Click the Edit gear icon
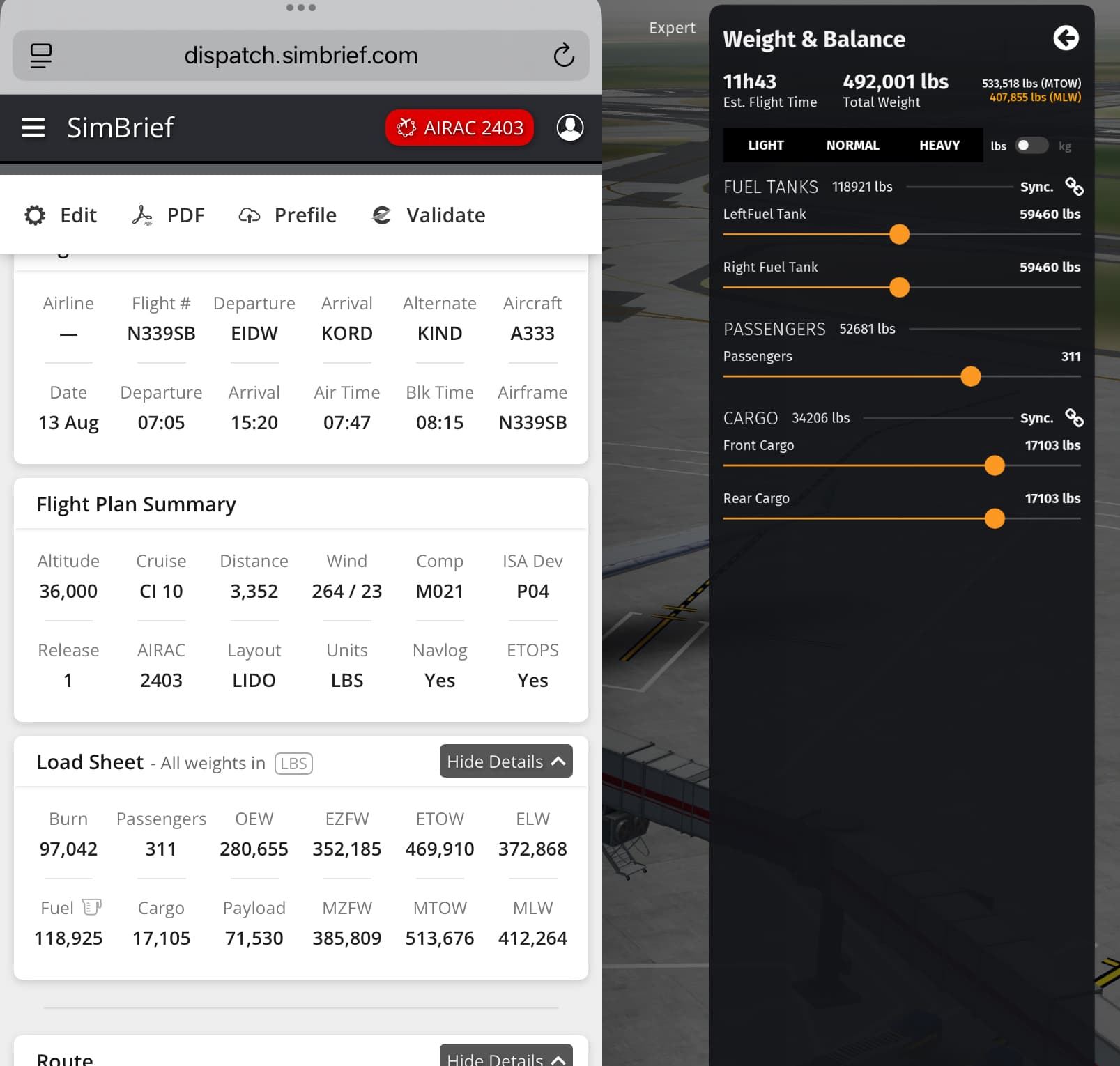The image size is (1120, 1066). point(35,215)
